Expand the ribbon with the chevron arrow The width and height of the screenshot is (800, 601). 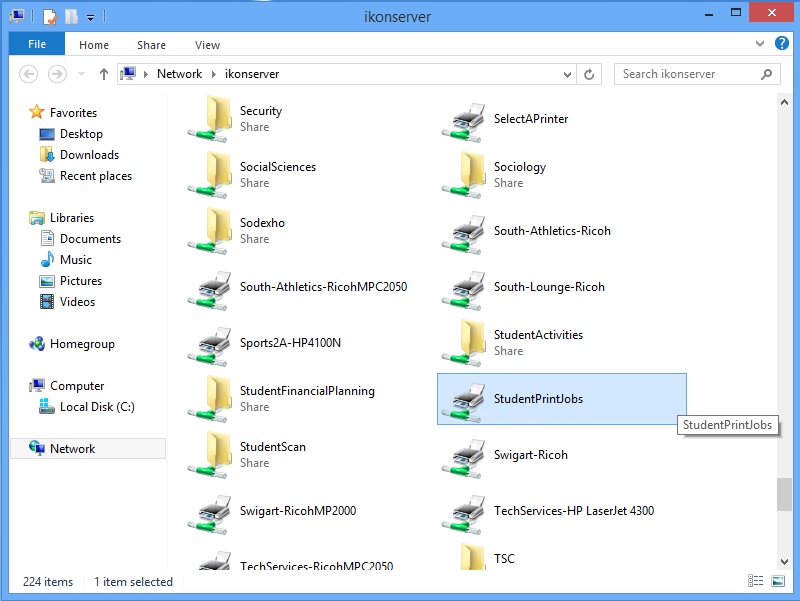[x=757, y=45]
